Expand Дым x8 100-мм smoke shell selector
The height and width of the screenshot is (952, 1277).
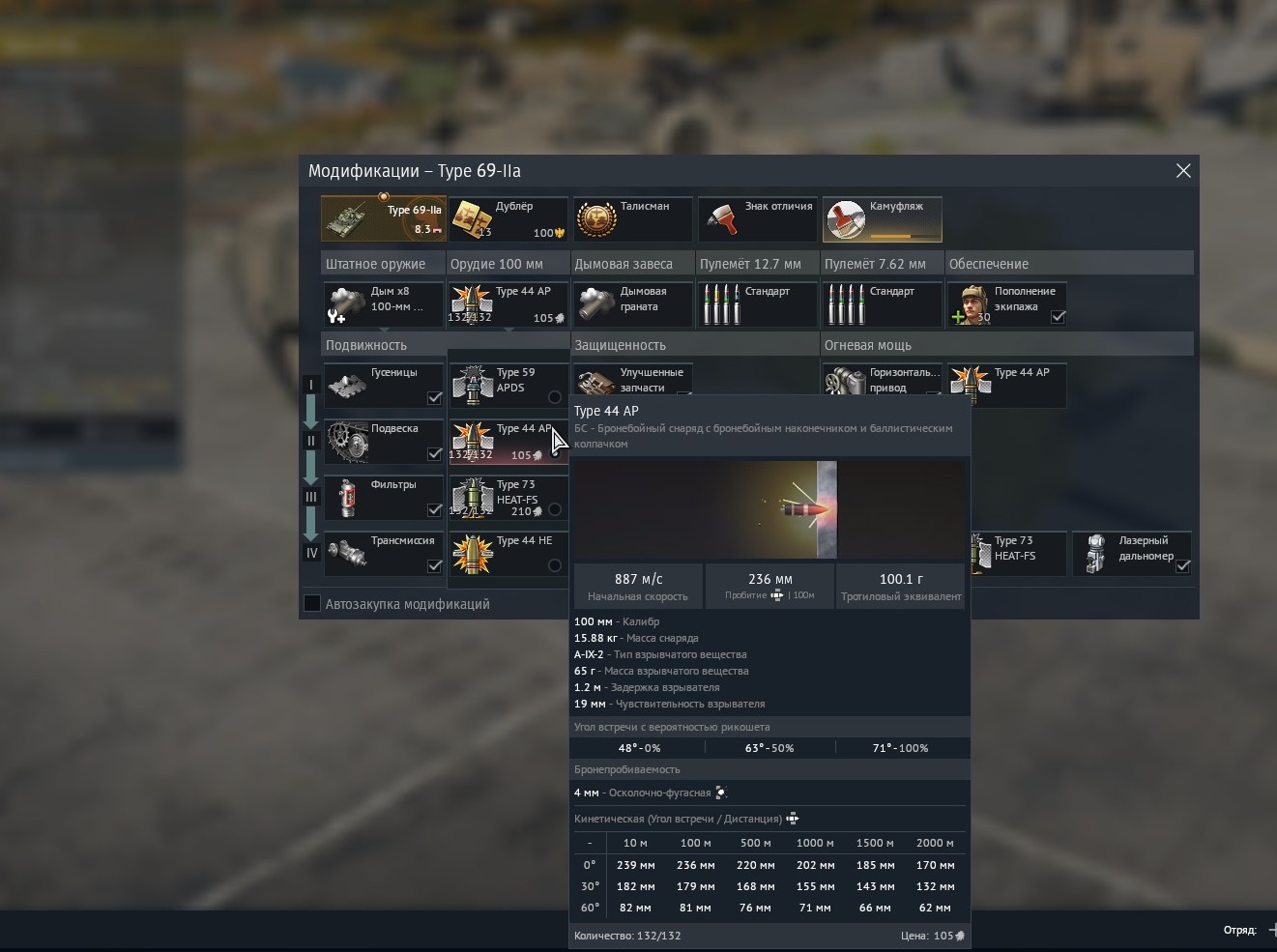coord(384,304)
